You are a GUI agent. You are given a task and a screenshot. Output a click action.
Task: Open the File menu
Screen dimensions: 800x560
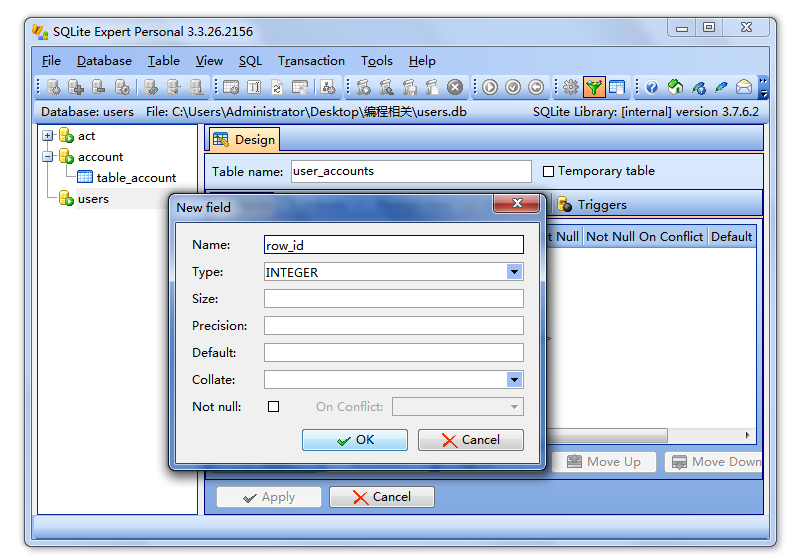51,61
